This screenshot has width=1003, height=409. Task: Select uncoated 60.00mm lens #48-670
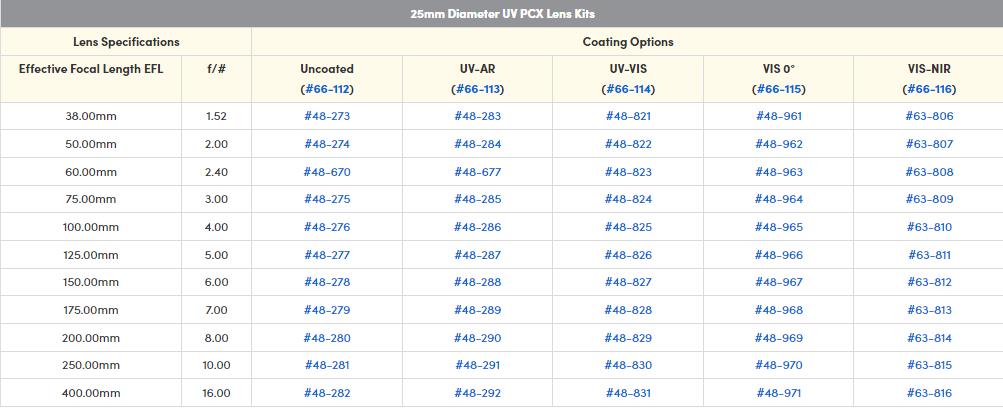tap(327, 172)
